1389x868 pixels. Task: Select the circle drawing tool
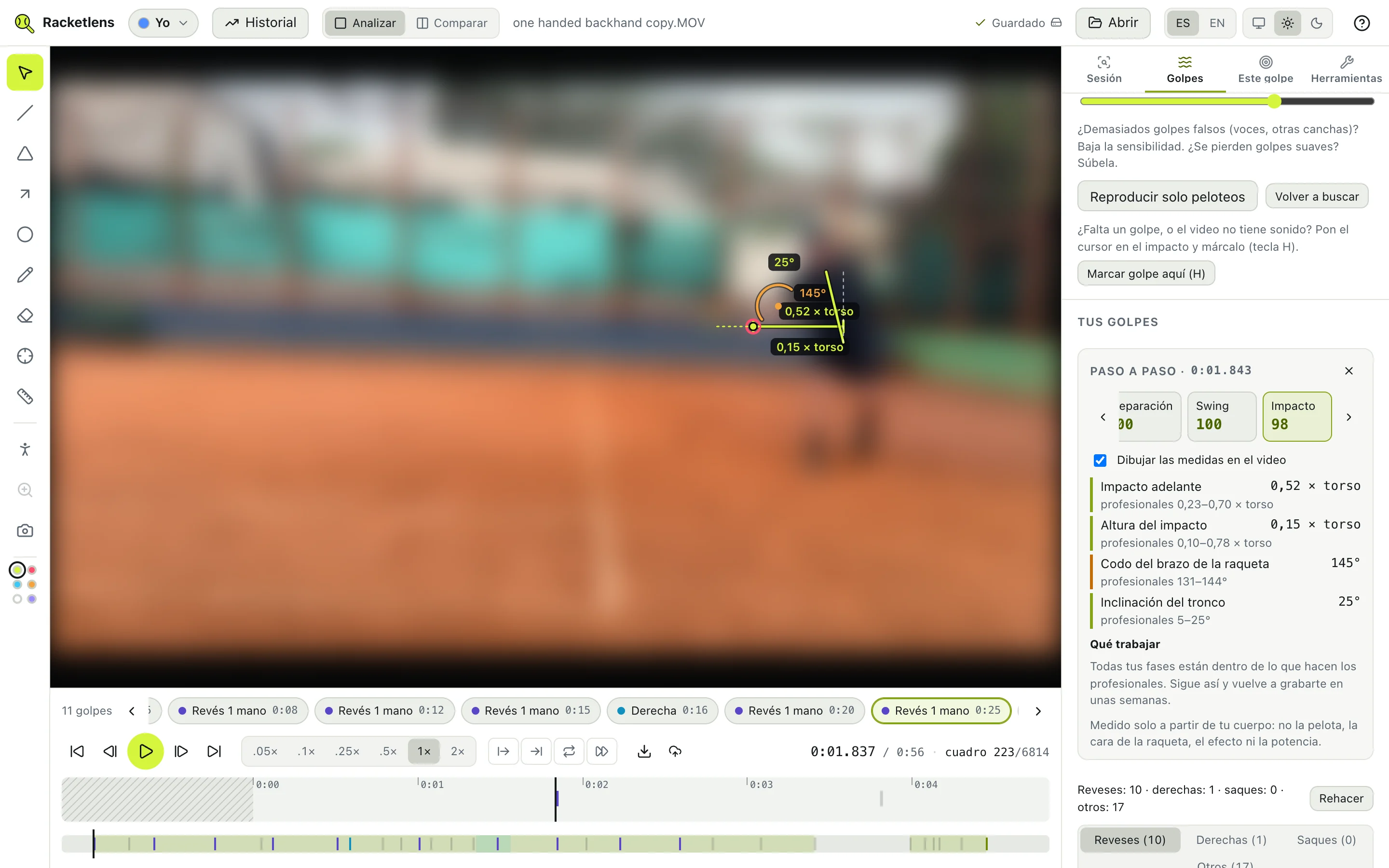click(25, 234)
